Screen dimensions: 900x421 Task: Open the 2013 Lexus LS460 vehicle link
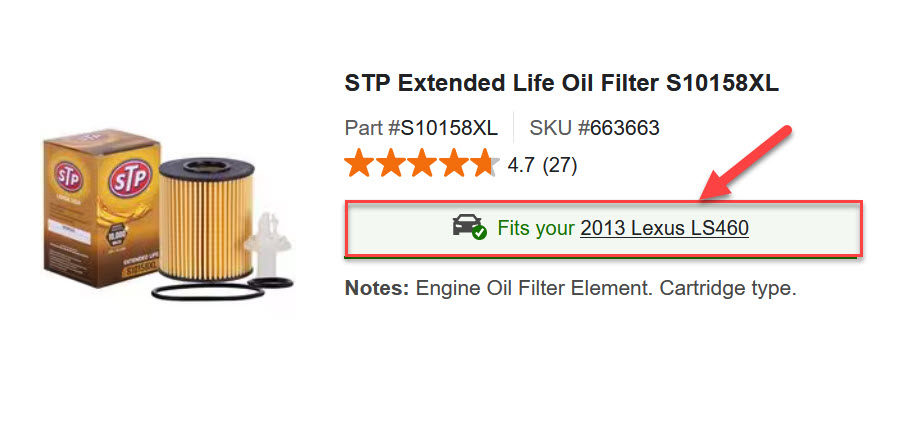pos(664,229)
